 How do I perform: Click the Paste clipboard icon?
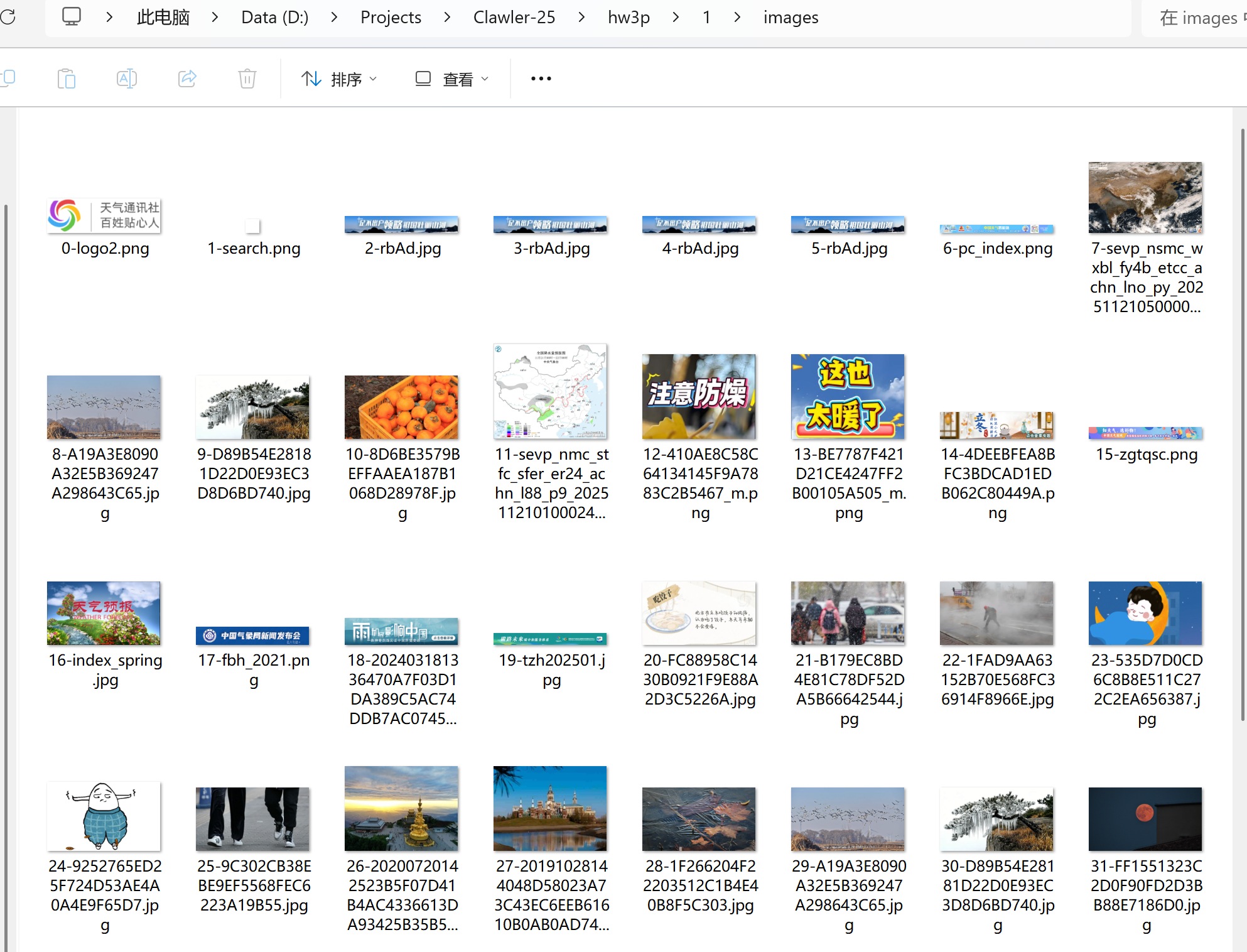pyautogui.click(x=66, y=78)
